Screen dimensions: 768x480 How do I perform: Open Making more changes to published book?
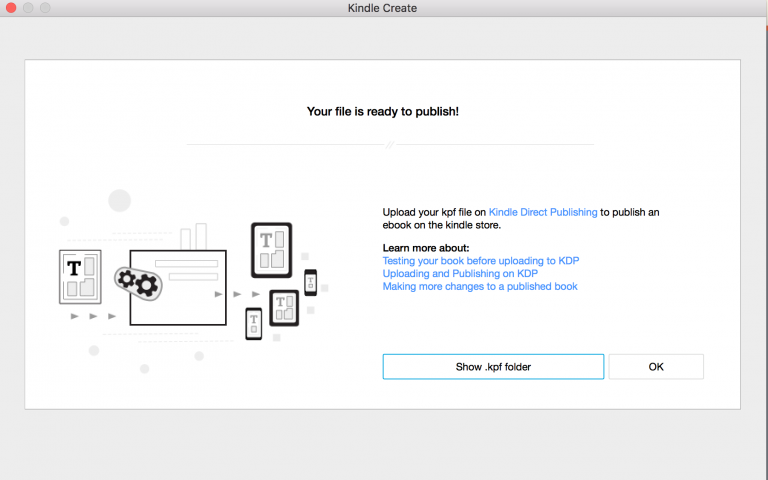480,286
